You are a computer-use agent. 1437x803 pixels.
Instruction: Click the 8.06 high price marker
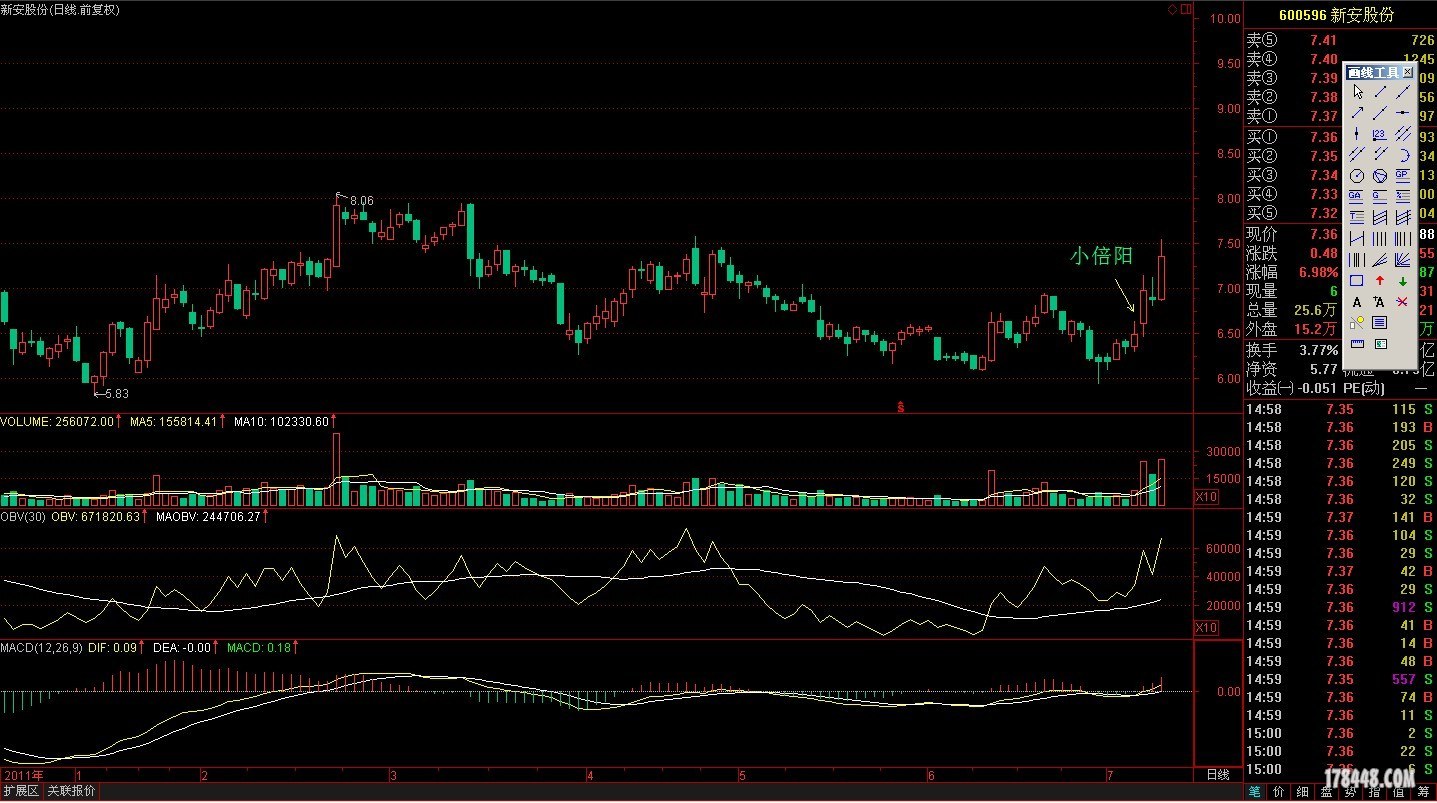point(361,201)
